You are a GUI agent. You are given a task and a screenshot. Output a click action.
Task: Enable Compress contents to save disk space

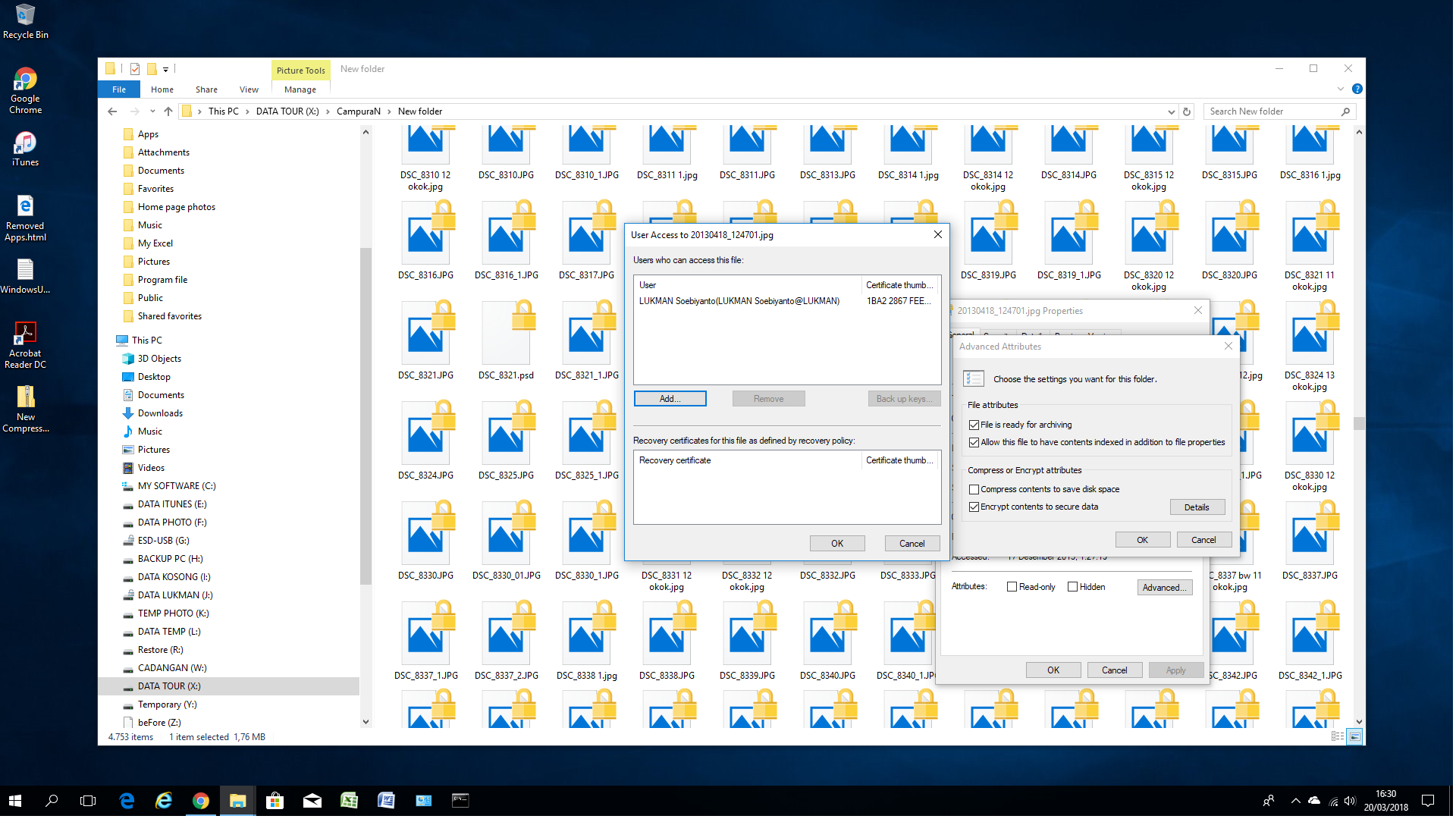pos(974,489)
